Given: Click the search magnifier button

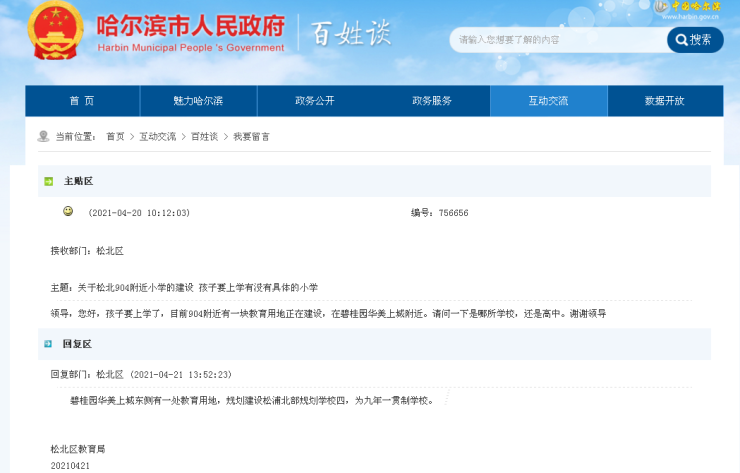Looking at the screenshot, I should point(695,40).
